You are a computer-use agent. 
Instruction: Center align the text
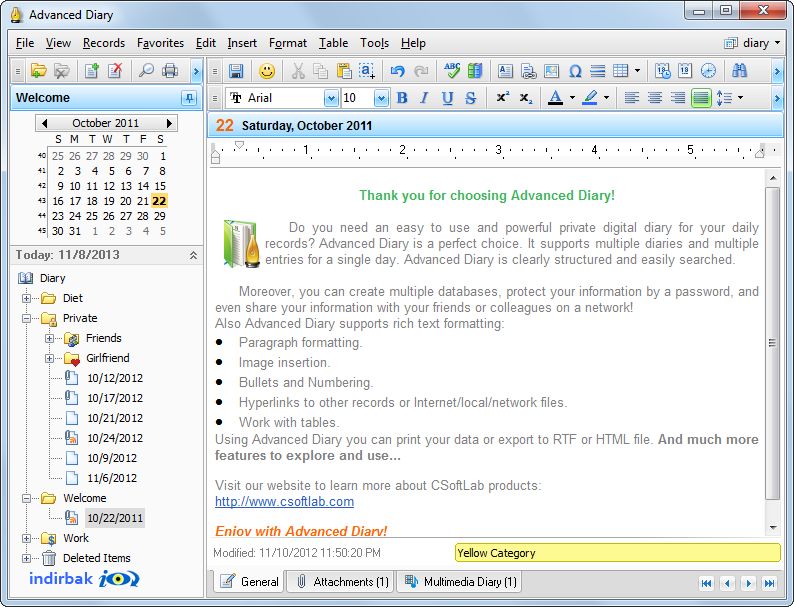tap(655, 98)
